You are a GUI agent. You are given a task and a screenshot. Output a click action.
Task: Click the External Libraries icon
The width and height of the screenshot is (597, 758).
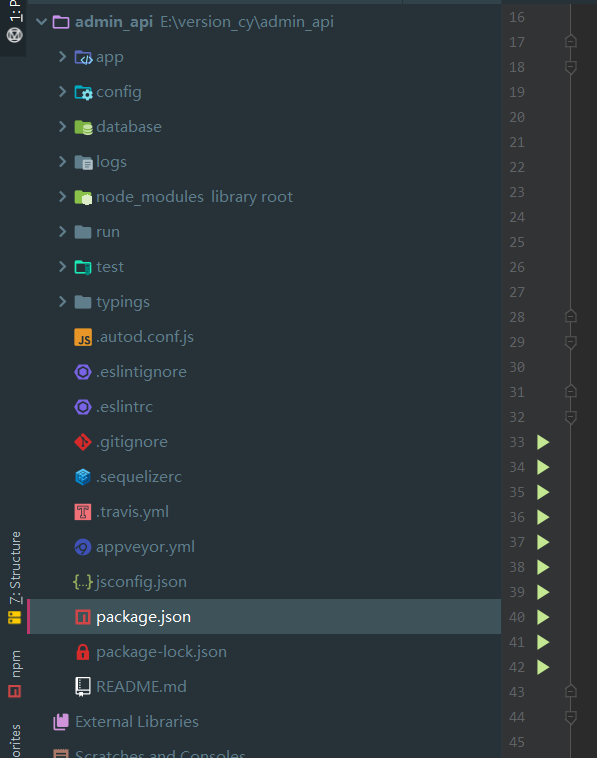[61, 722]
